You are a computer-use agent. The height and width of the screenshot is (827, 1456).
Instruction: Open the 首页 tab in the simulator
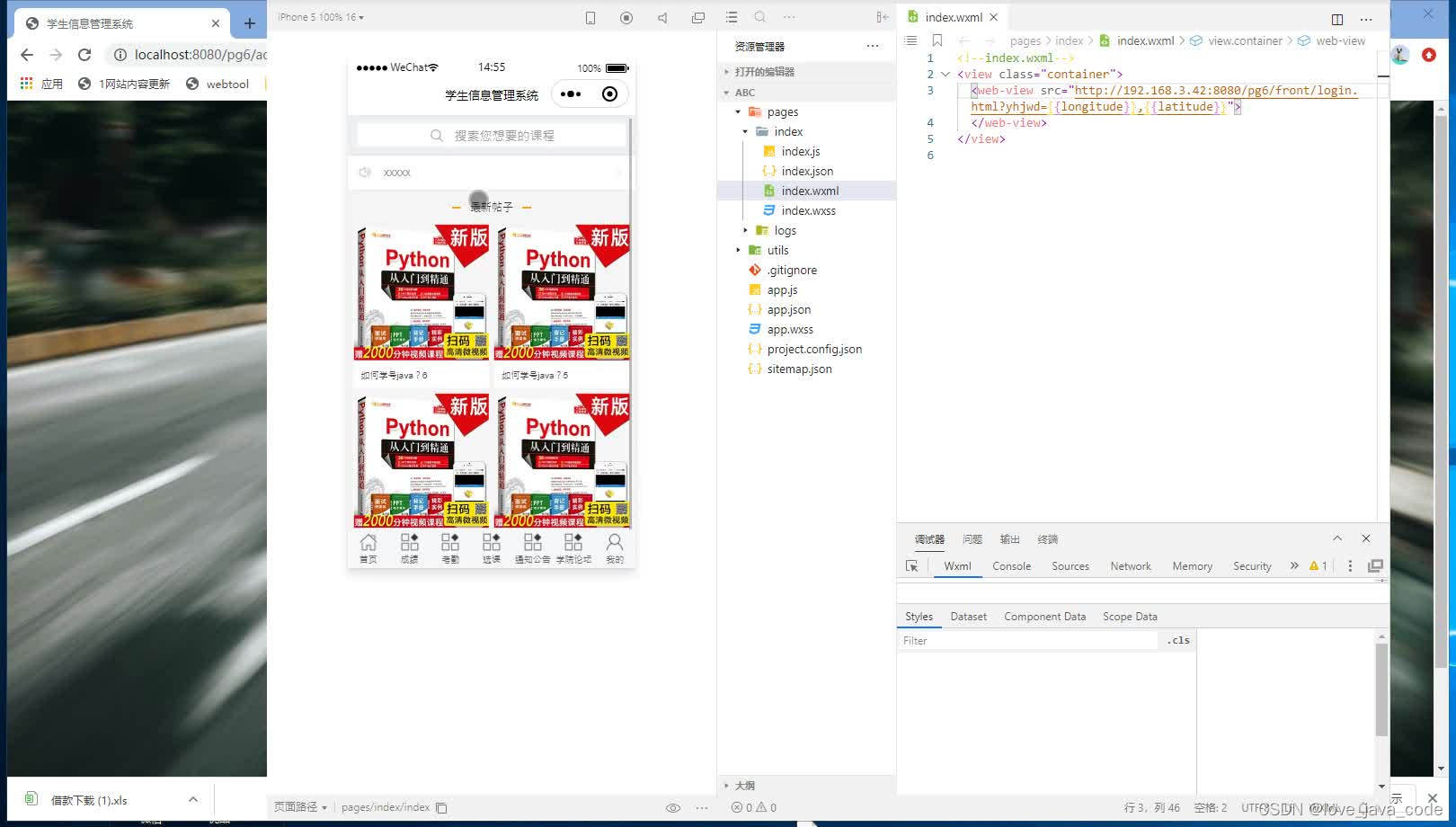[x=368, y=548]
